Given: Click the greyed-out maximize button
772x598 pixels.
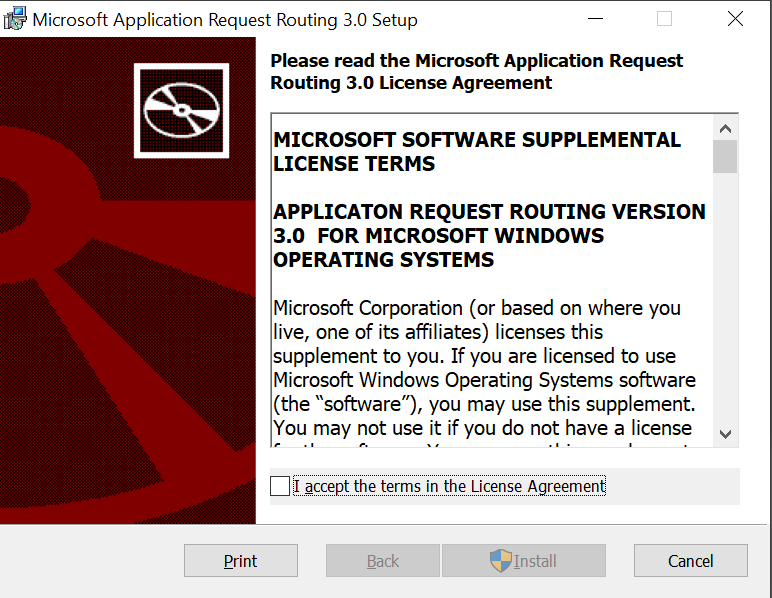Looking at the screenshot, I should [665, 19].
